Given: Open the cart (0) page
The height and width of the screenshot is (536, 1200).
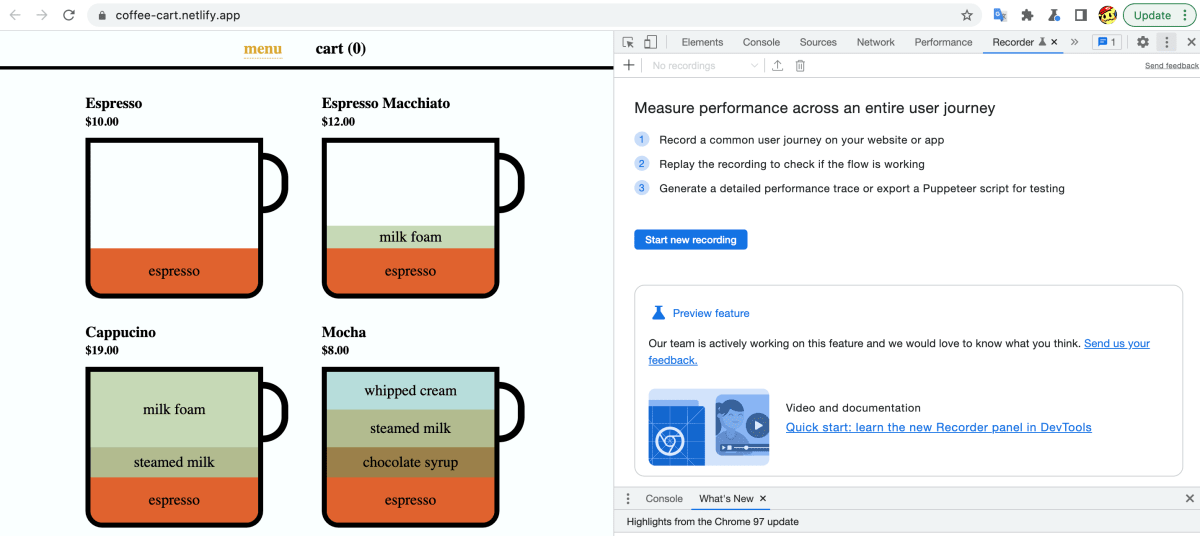Looking at the screenshot, I should pos(340,48).
